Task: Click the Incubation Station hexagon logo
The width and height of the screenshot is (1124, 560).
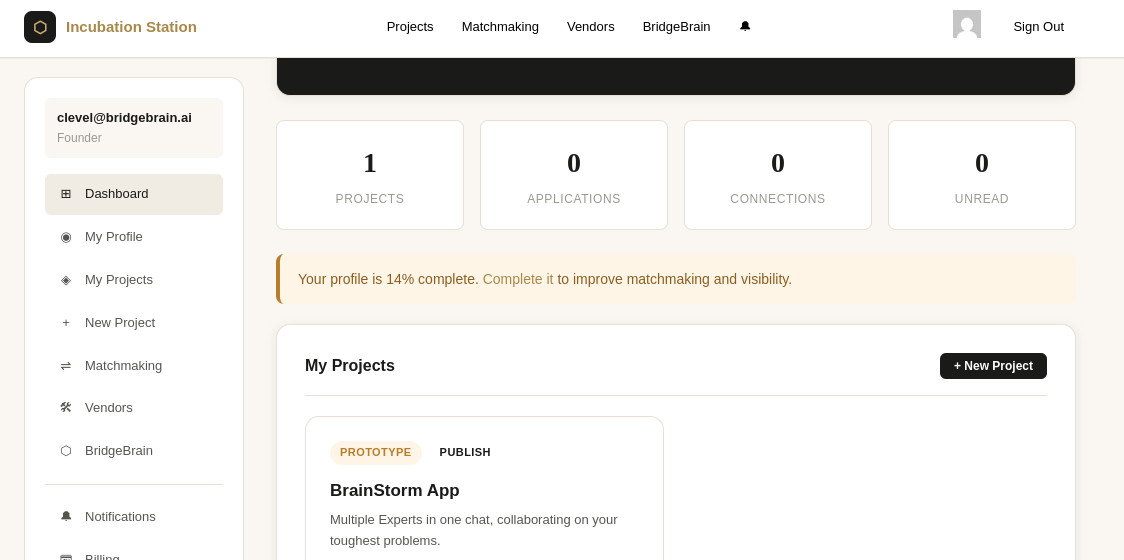Action: coord(40,27)
